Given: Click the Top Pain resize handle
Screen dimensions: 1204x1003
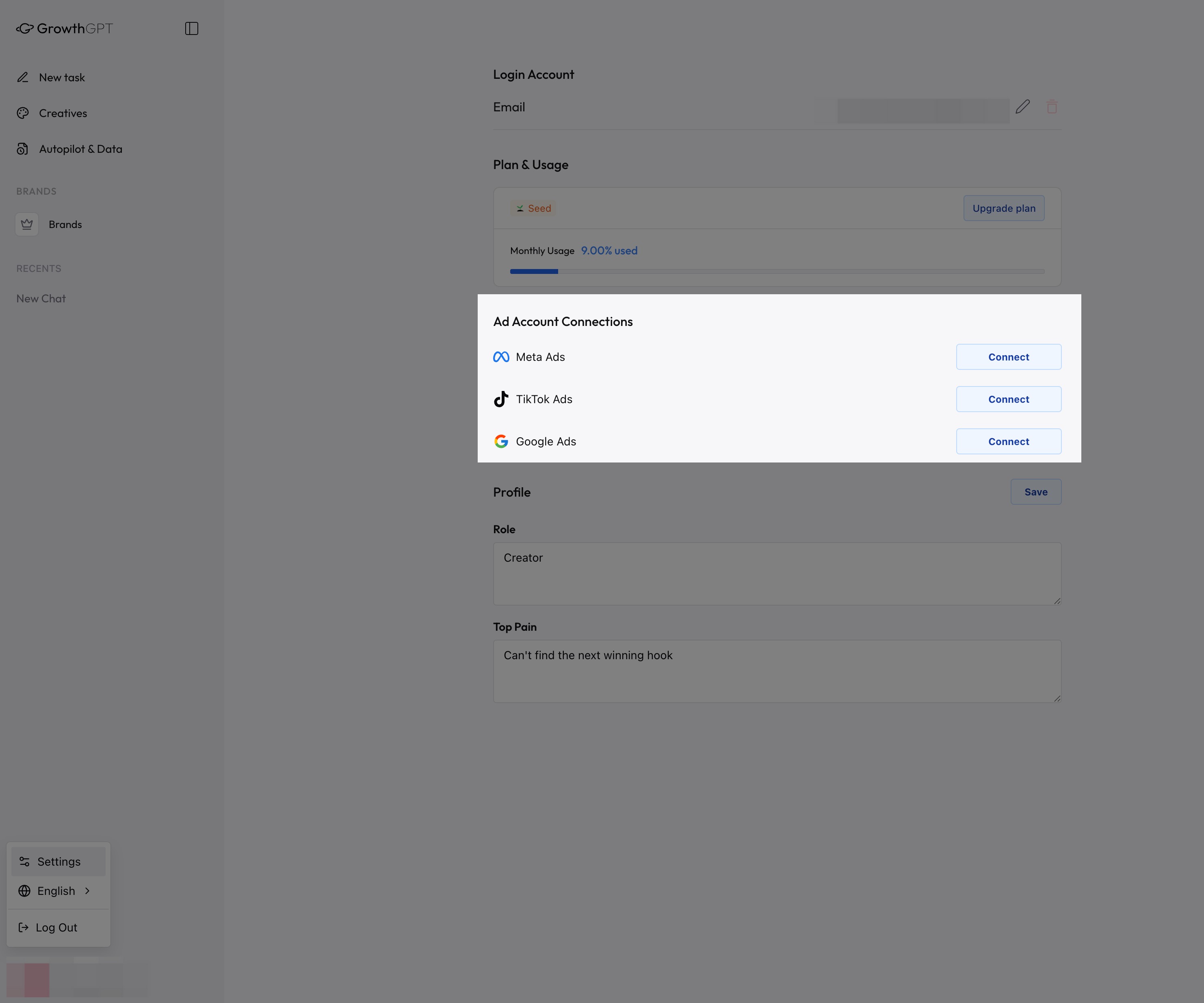Looking at the screenshot, I should tap(1057, 698).
